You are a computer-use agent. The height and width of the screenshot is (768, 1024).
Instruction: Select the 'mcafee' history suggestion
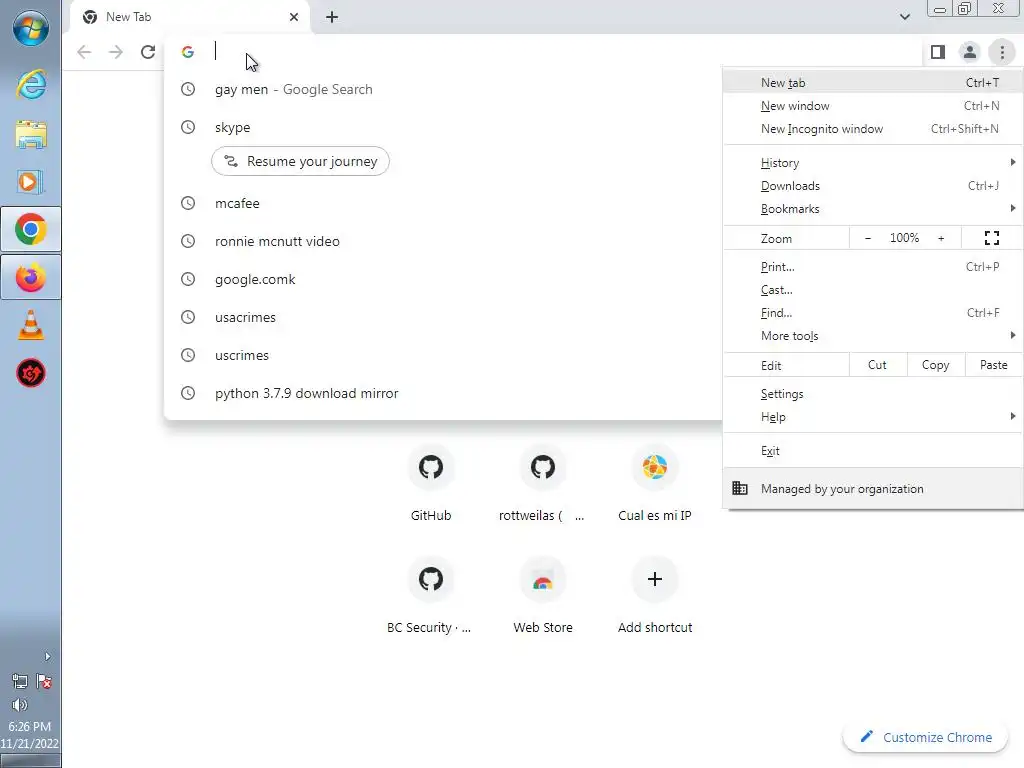click(x=443, y=203)
